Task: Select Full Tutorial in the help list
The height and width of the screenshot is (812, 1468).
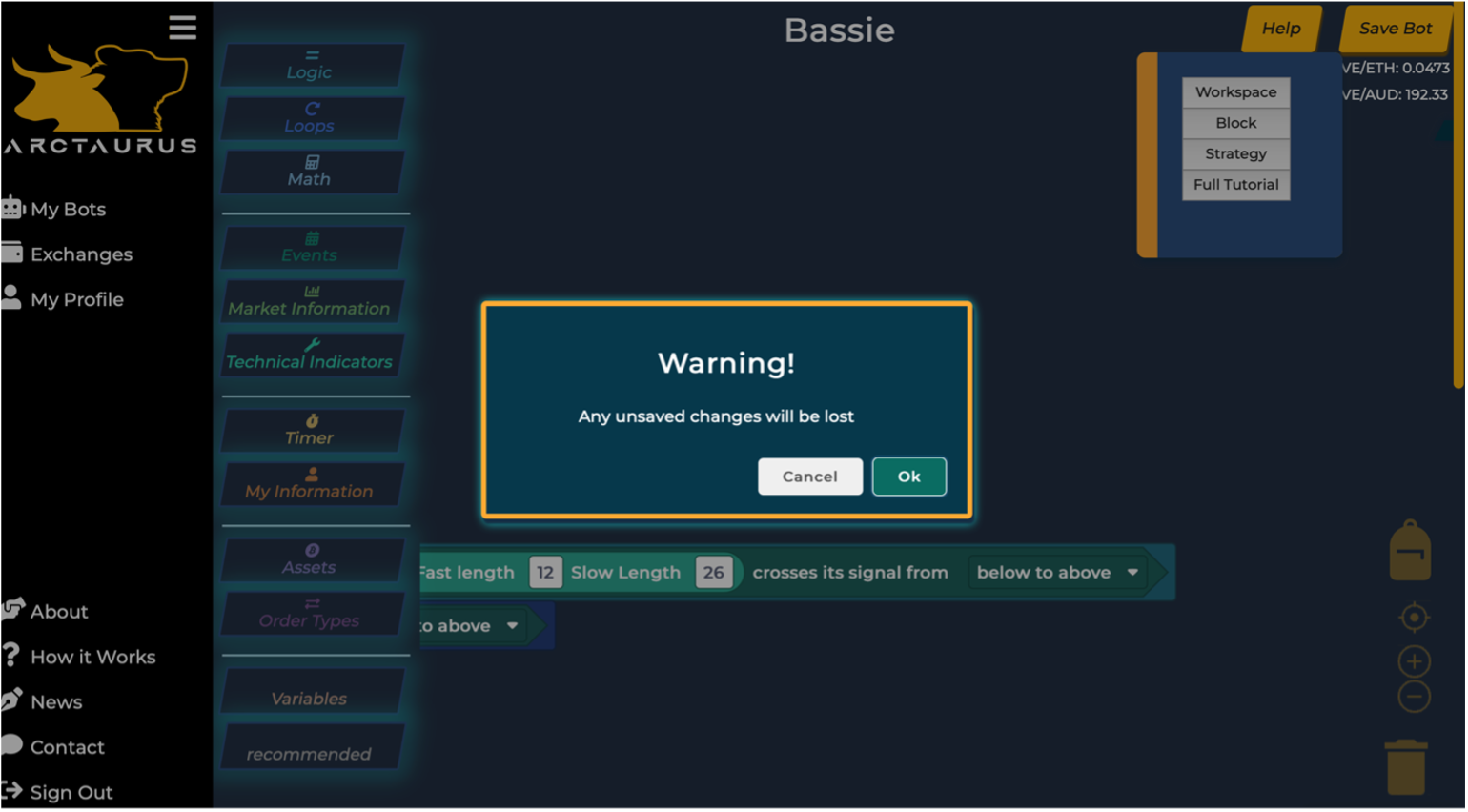Action: click(x=1235, y=185)
